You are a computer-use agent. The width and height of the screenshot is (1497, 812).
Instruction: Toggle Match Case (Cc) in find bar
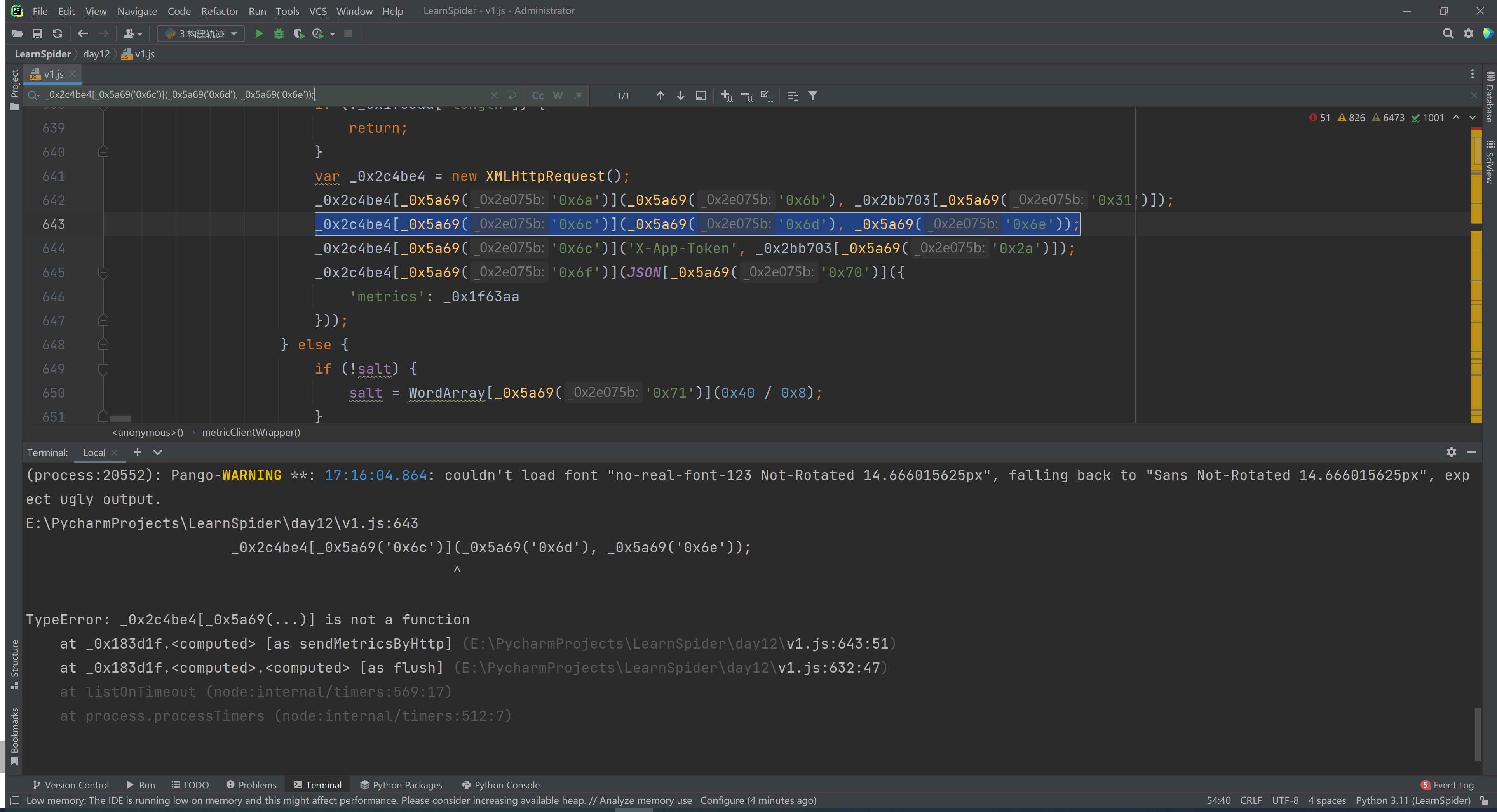(538, 95)
